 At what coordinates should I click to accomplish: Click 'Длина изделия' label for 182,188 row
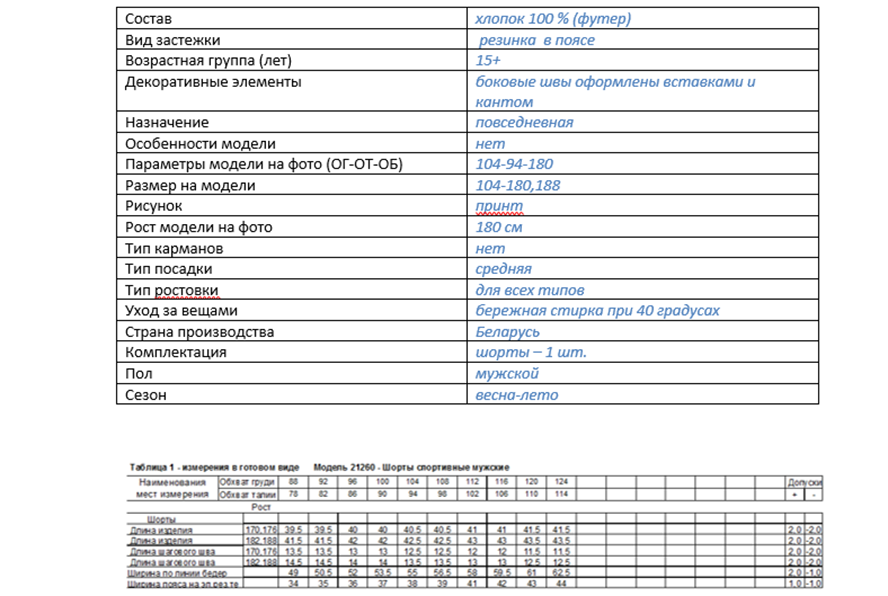point(161,540)
